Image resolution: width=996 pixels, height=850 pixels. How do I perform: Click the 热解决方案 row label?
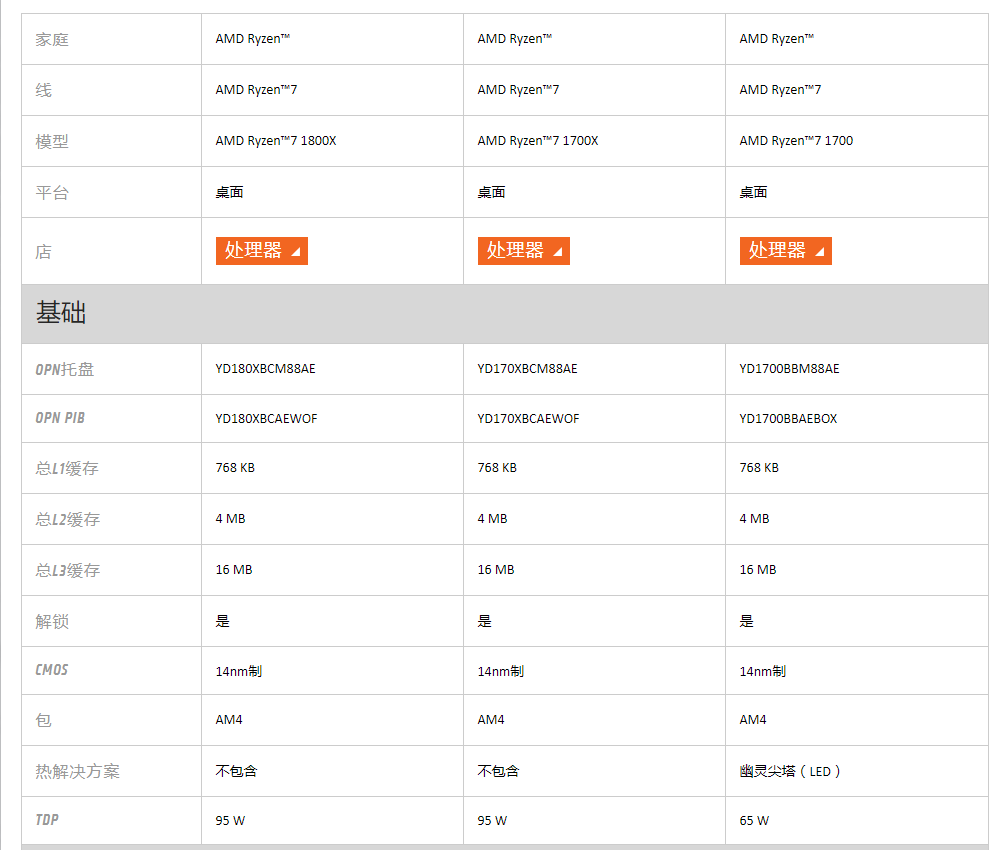pyautogui.click(x=77, y=772)
